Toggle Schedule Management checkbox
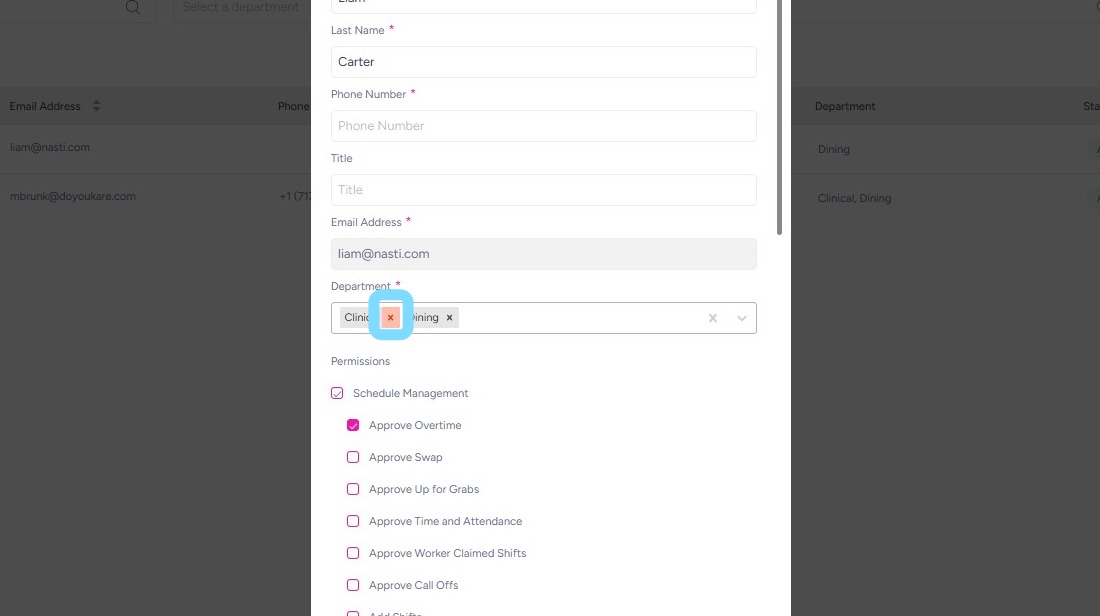Viewport: 1100px width, 616px height. click(x=337, y=394)
